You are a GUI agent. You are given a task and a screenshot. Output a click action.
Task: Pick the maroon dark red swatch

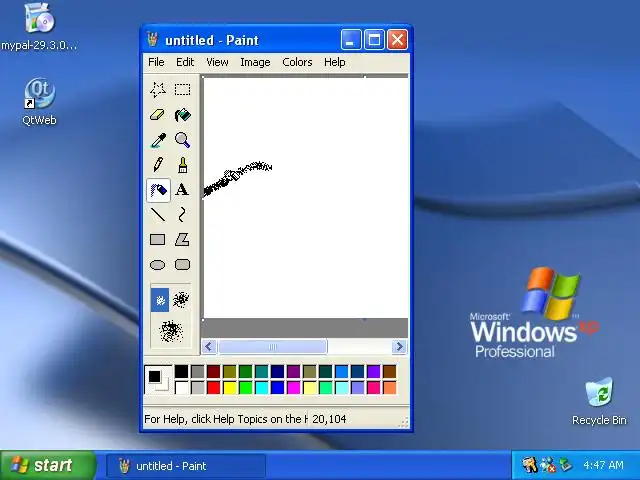213,371
